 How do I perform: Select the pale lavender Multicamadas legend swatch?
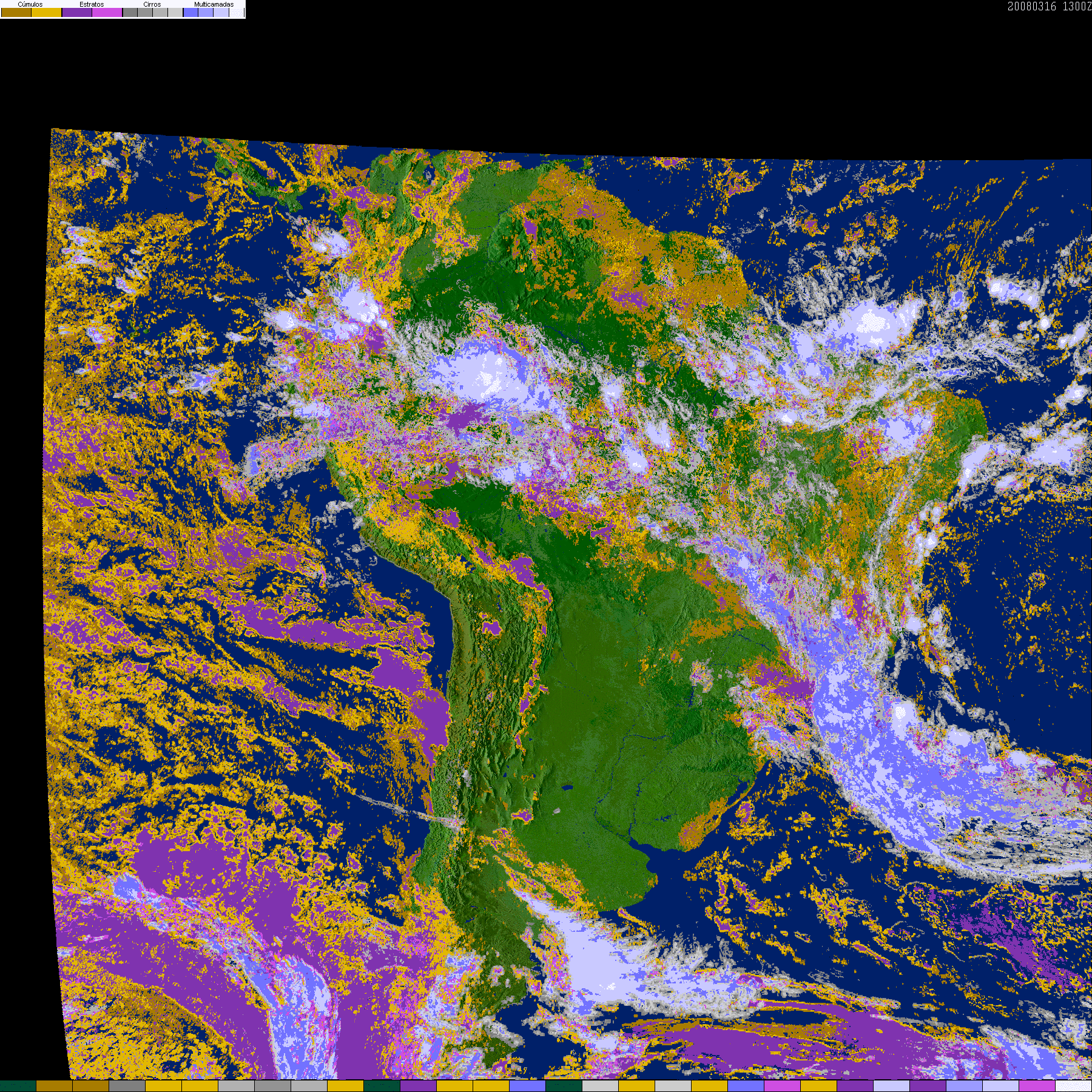(x=221, y=12)
